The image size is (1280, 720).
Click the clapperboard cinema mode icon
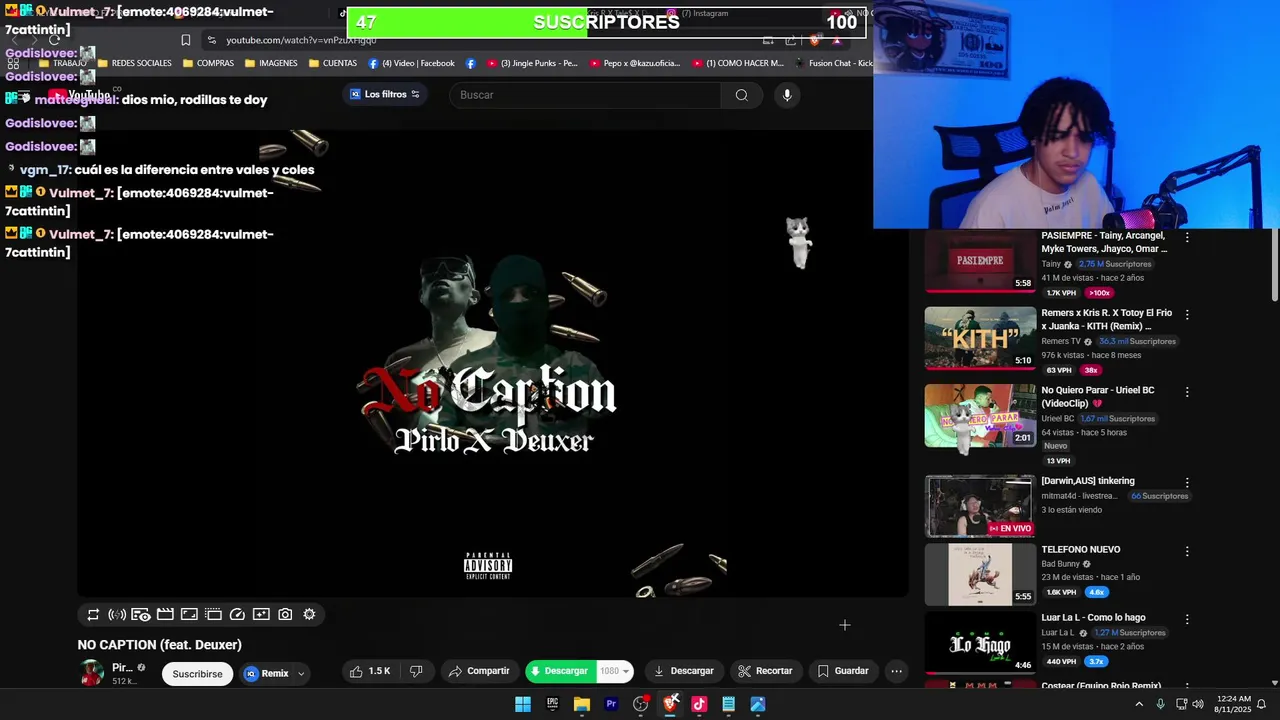[165, 615]
